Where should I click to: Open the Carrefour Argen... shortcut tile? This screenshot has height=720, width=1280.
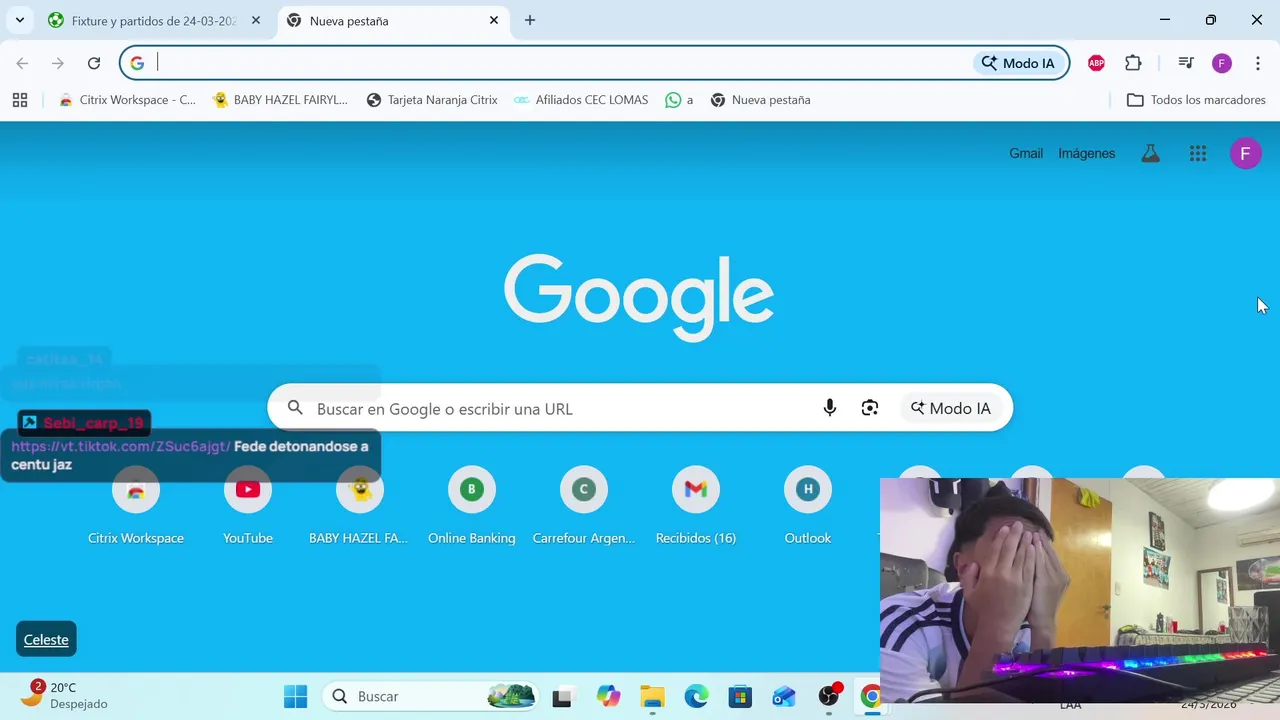coord(584,506)
